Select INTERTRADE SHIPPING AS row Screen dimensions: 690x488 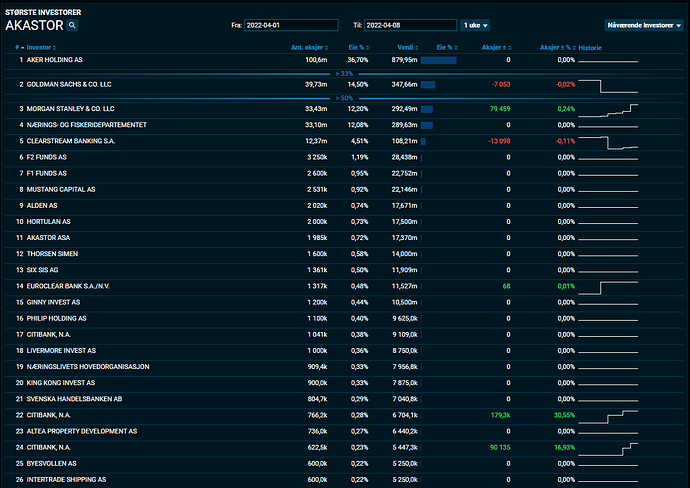point(345,480)
